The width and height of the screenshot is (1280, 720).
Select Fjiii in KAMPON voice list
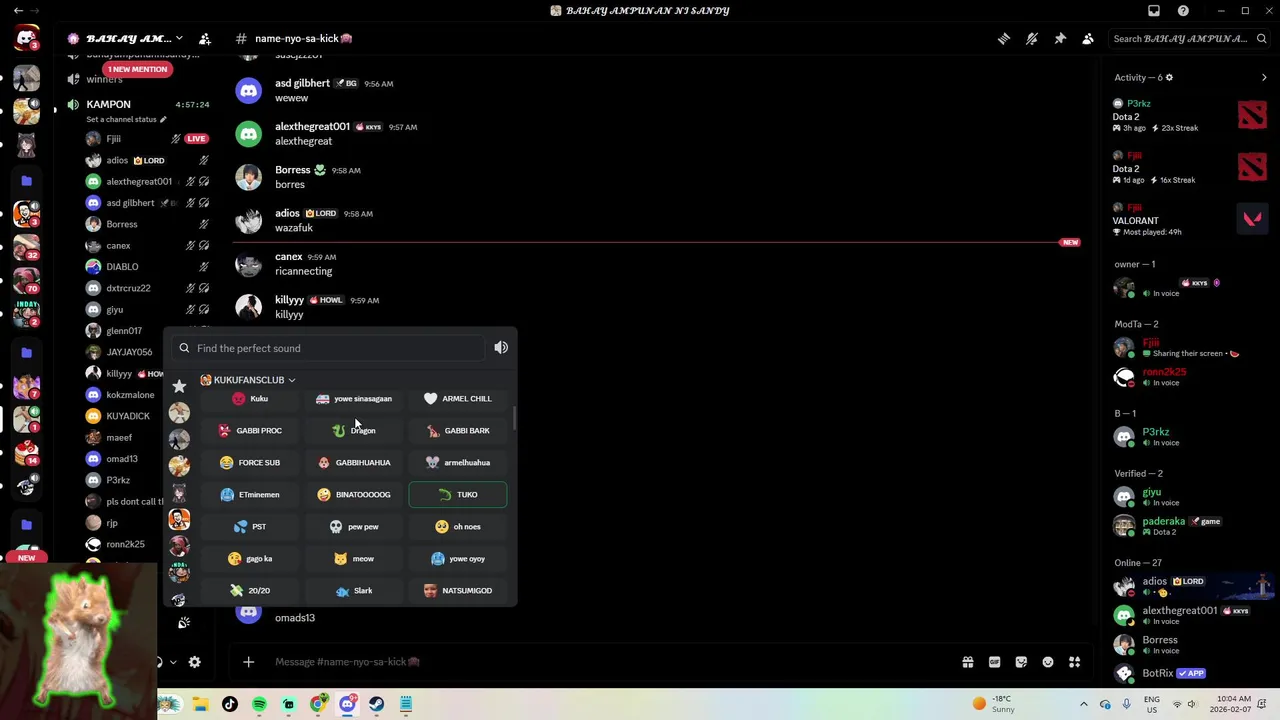click(x=114, y=139)
